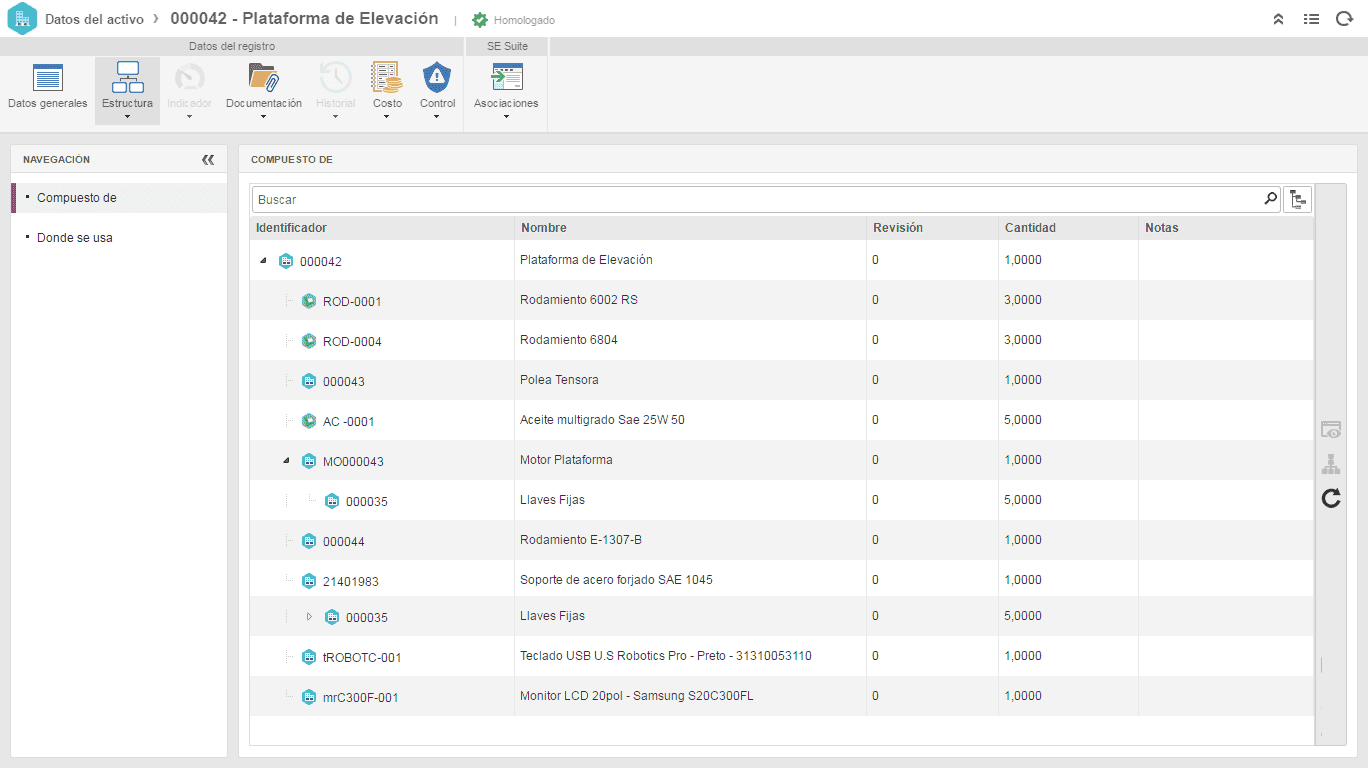
Task: Select the ROD-0004 tree row
Action: click(781, 340)
